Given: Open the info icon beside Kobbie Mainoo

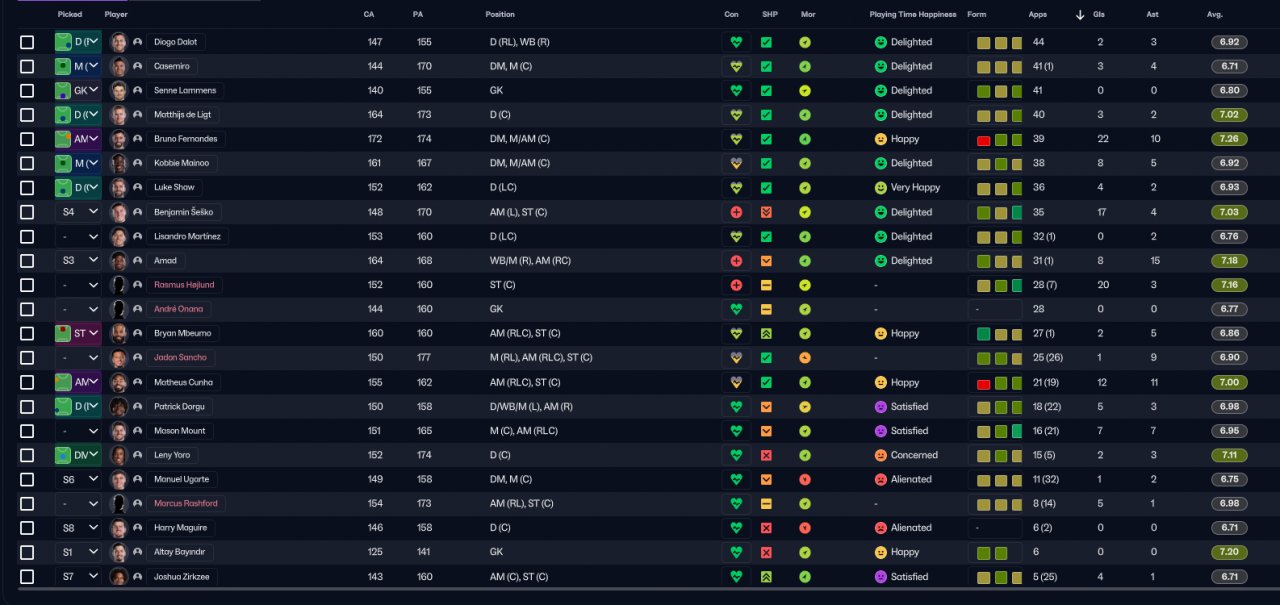Looking at the screenshot, I should [x=137, y=163].
